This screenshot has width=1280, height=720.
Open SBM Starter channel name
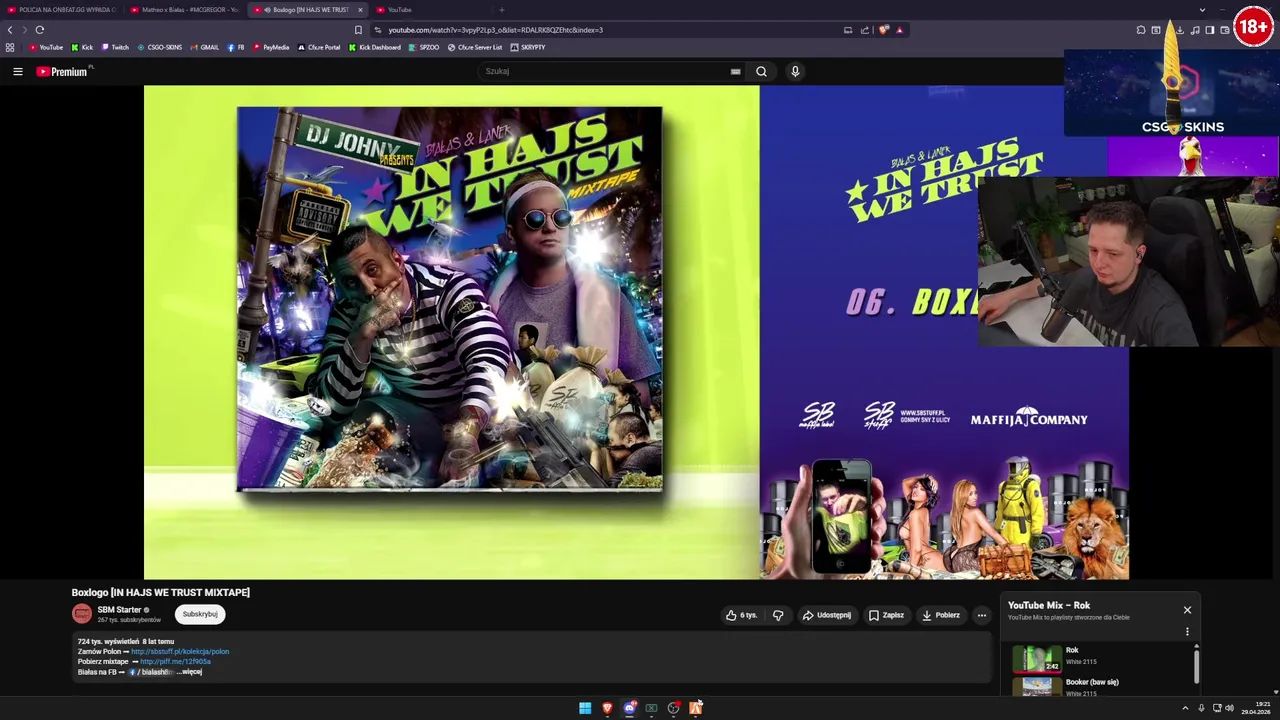[119, 610]
